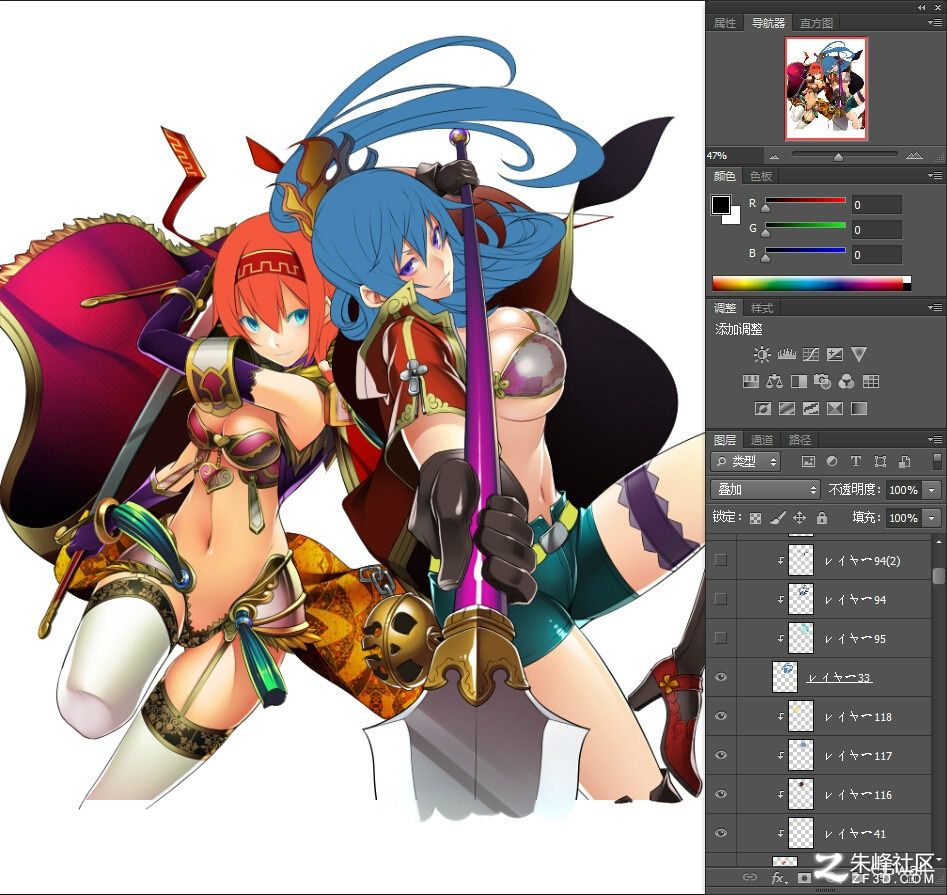Filter layers by adjustment layers icon
The image size is (947, 895).
(x=832, y=462)
